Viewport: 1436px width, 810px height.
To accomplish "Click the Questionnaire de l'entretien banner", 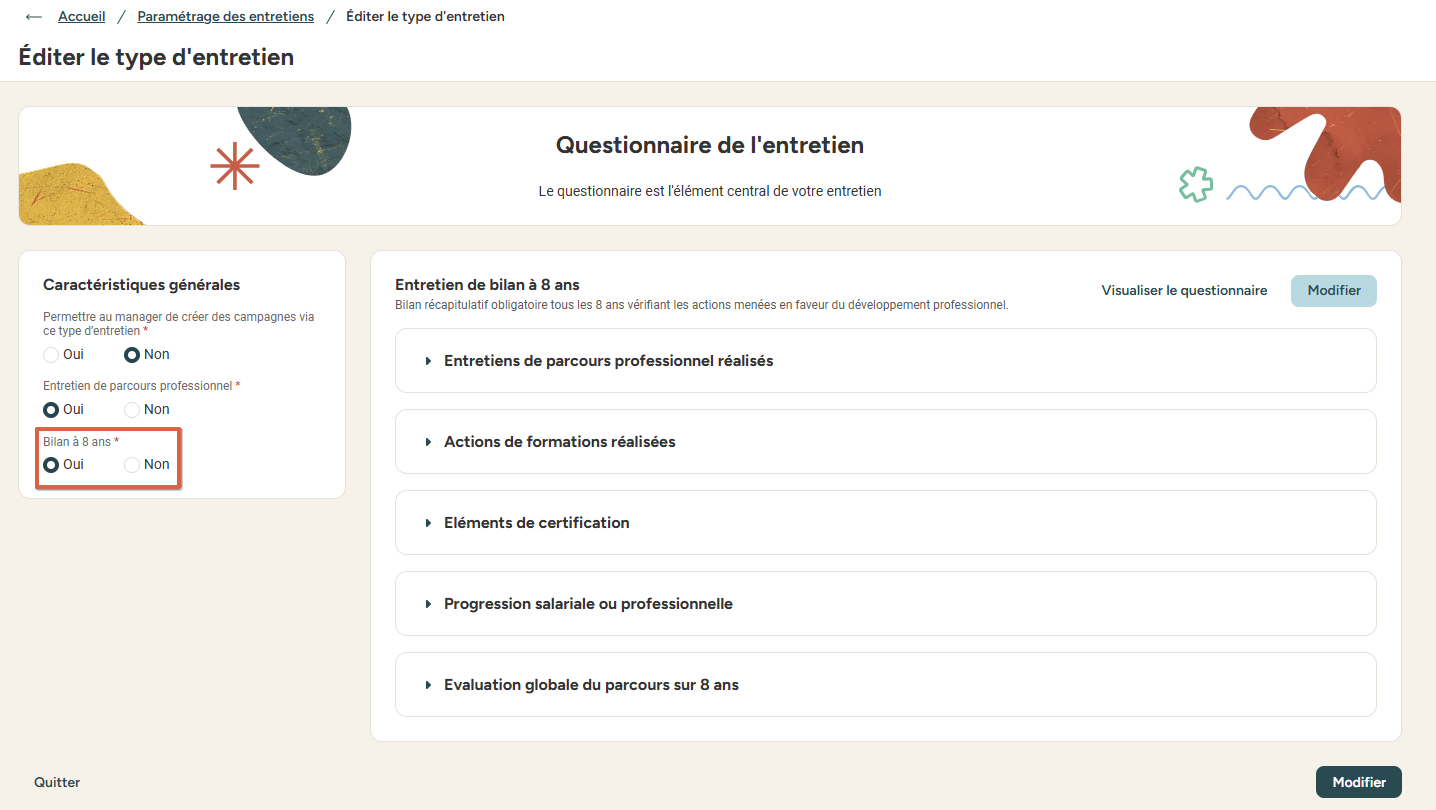I will tap(710, 166).
